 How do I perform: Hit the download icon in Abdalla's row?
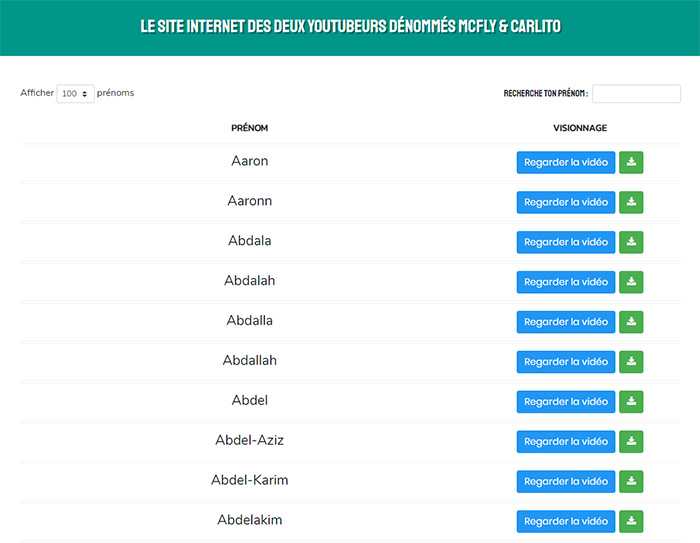[631, 322]
